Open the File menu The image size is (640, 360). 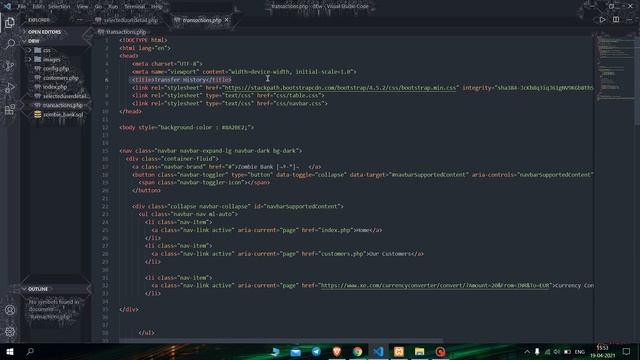point(22,6)
